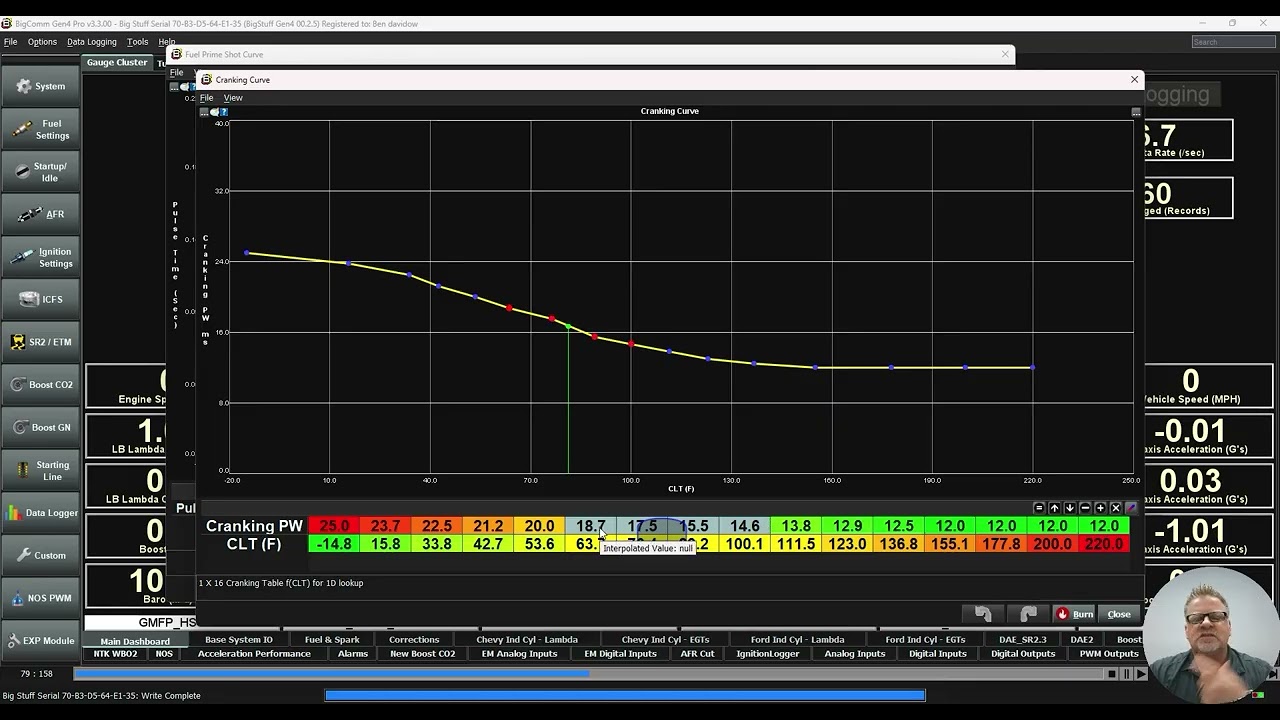Switch to Alarms dashboard tab

coord(353,654)
